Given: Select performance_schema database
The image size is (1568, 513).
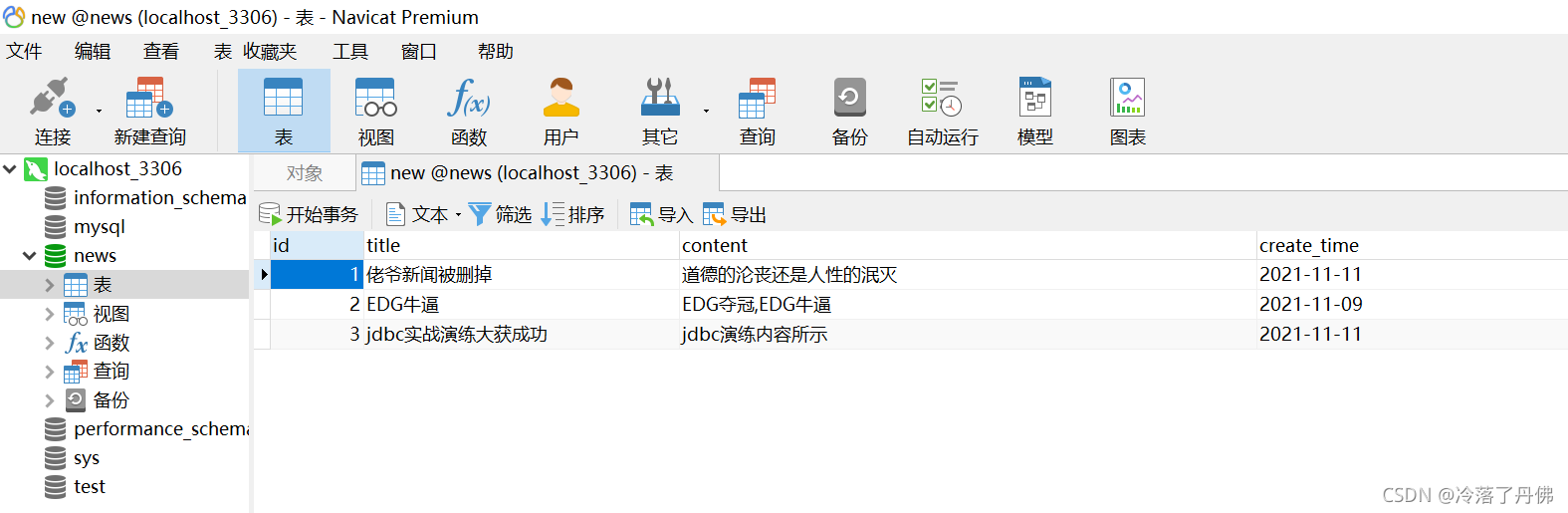Looking at the screenshot, I should 161,429.
